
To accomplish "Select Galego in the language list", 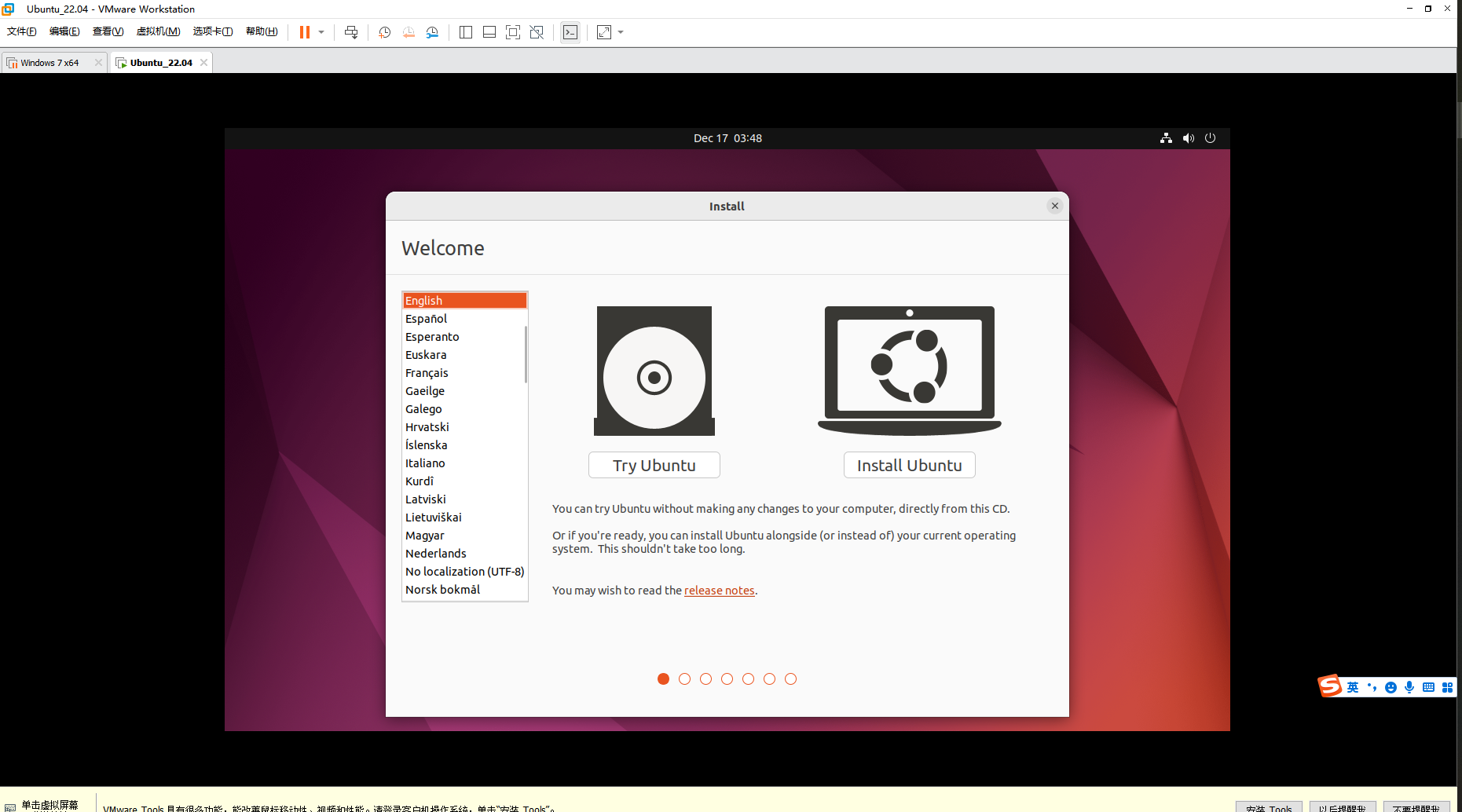I will pos(464,409).
